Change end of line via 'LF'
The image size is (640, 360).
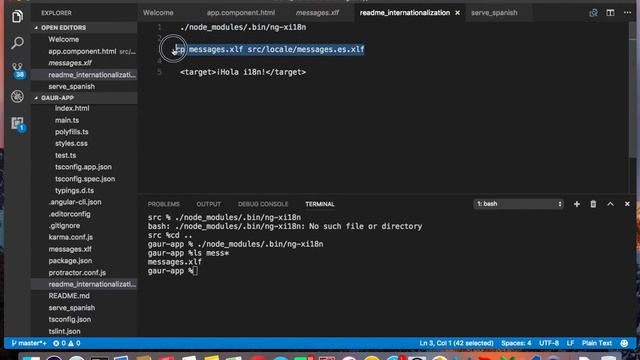(x=570, y=343)
